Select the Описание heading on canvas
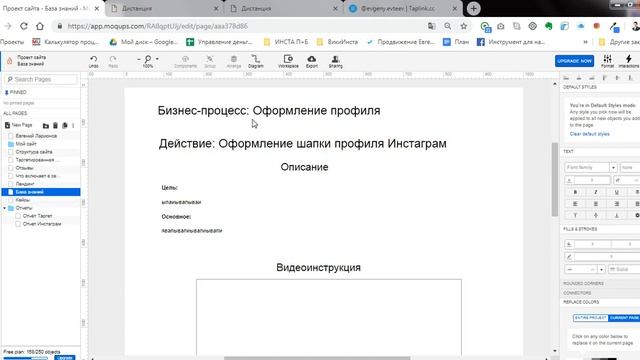 point(304,167)
